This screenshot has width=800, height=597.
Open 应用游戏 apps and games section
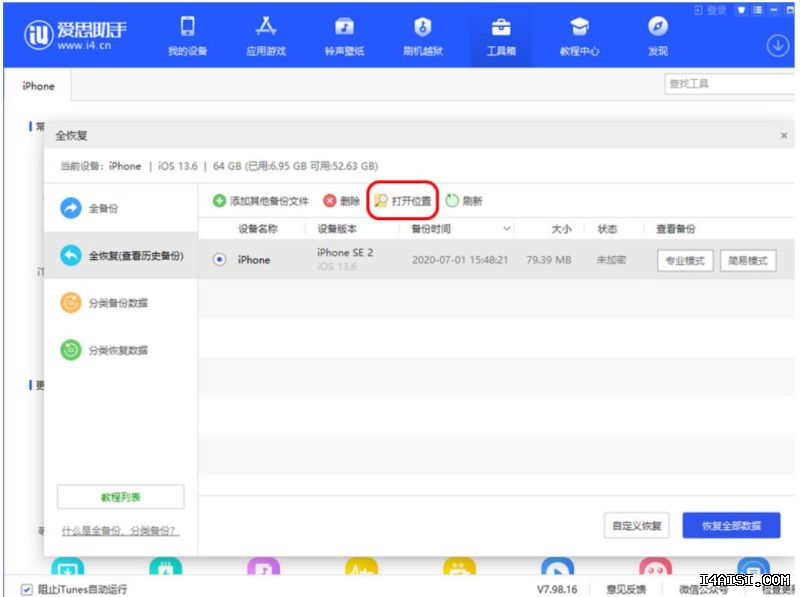click(266, 36)
